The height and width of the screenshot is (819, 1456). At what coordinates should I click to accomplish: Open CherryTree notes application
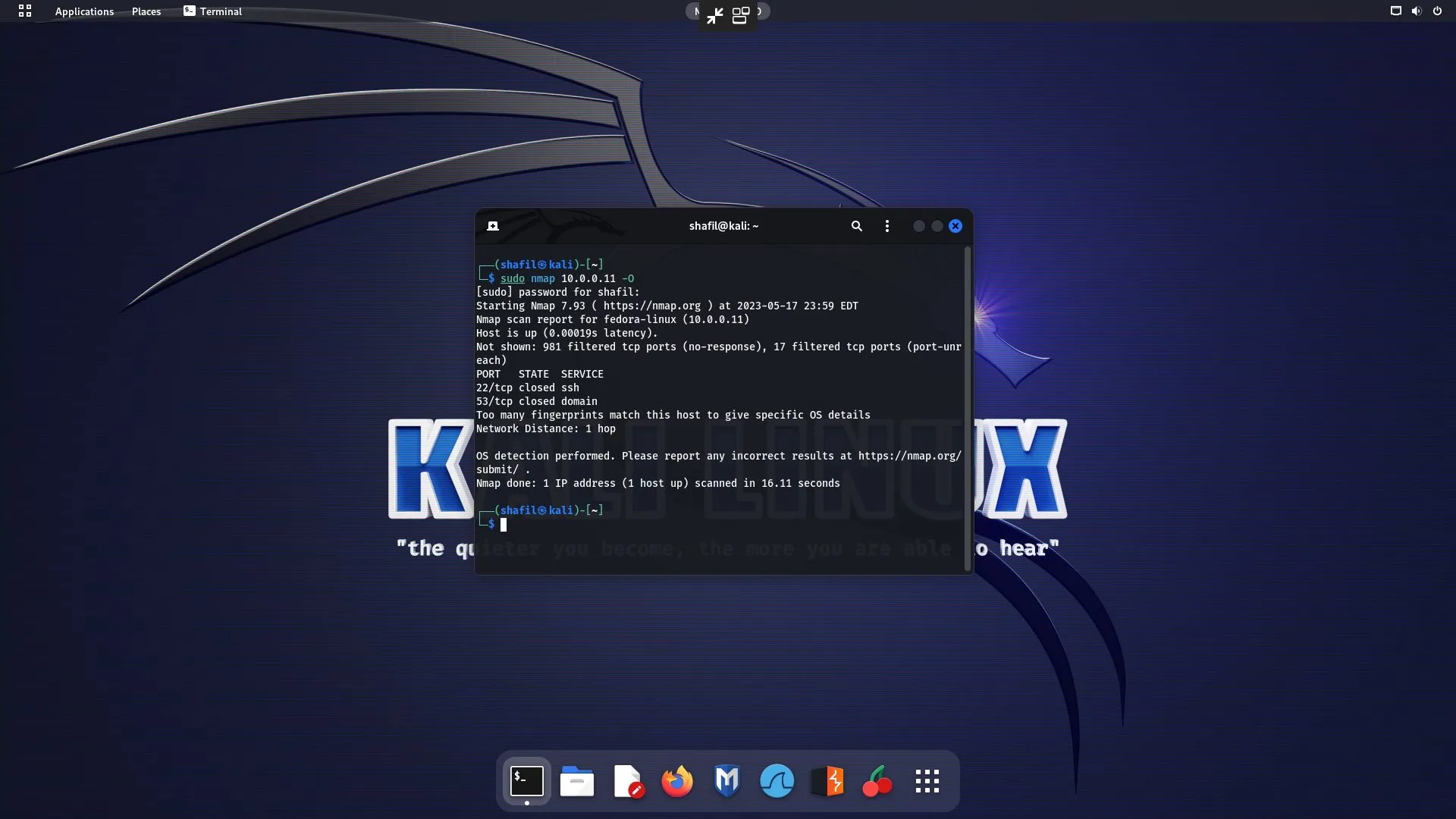(877, 781)
